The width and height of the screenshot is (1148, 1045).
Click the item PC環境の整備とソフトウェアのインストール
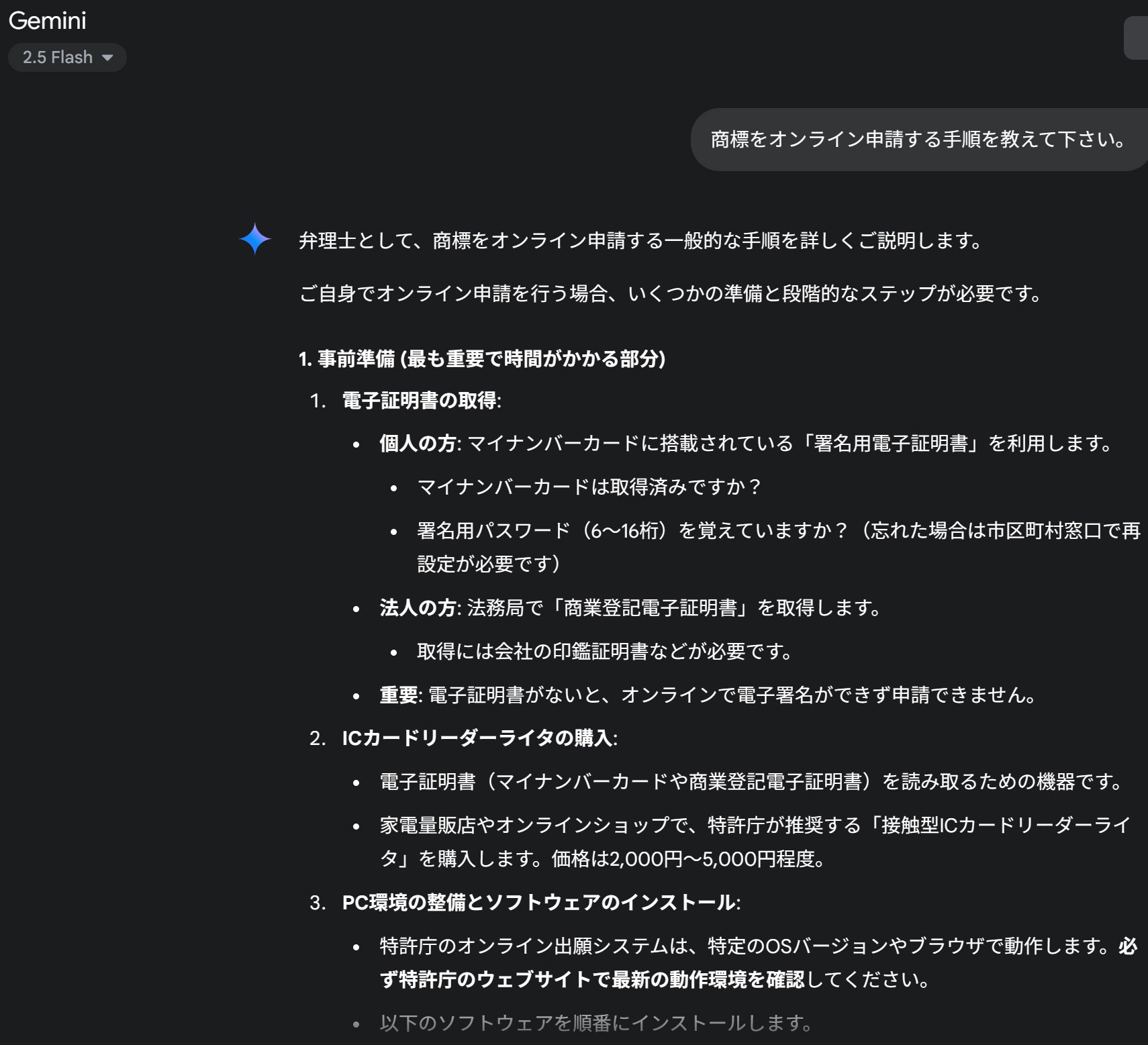point(538,903)
